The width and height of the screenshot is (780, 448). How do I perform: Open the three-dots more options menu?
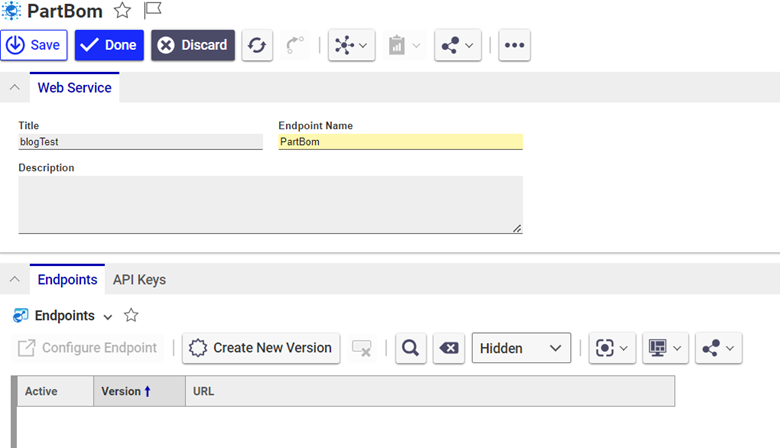[514, 45]
